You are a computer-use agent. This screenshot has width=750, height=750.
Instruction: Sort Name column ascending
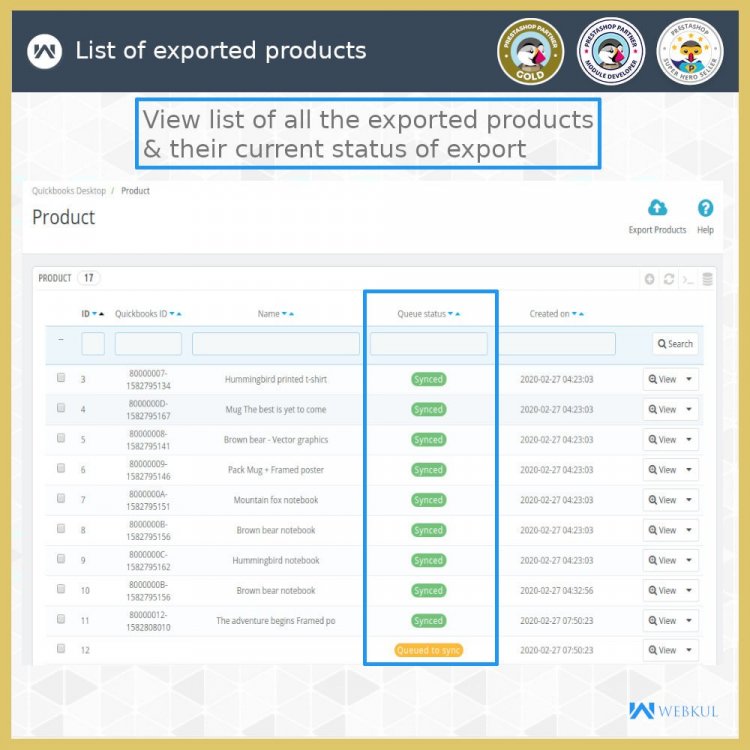tap(291, 314)
